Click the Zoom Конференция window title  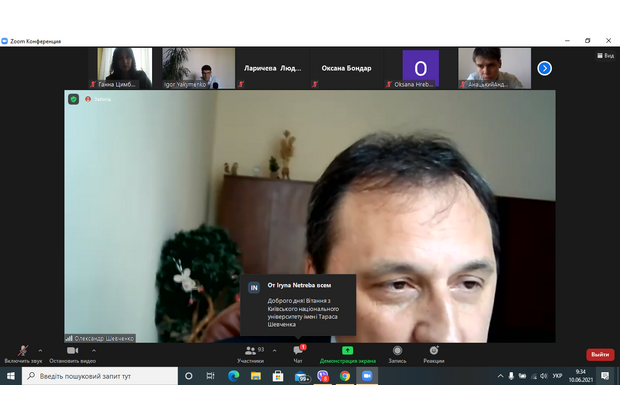(x=36, y=41)
